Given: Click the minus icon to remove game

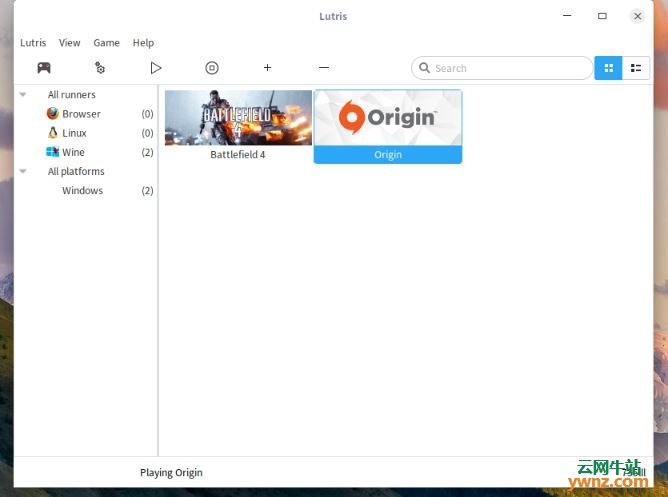Looking at the screenshot, I should click(x=324, y=67).
